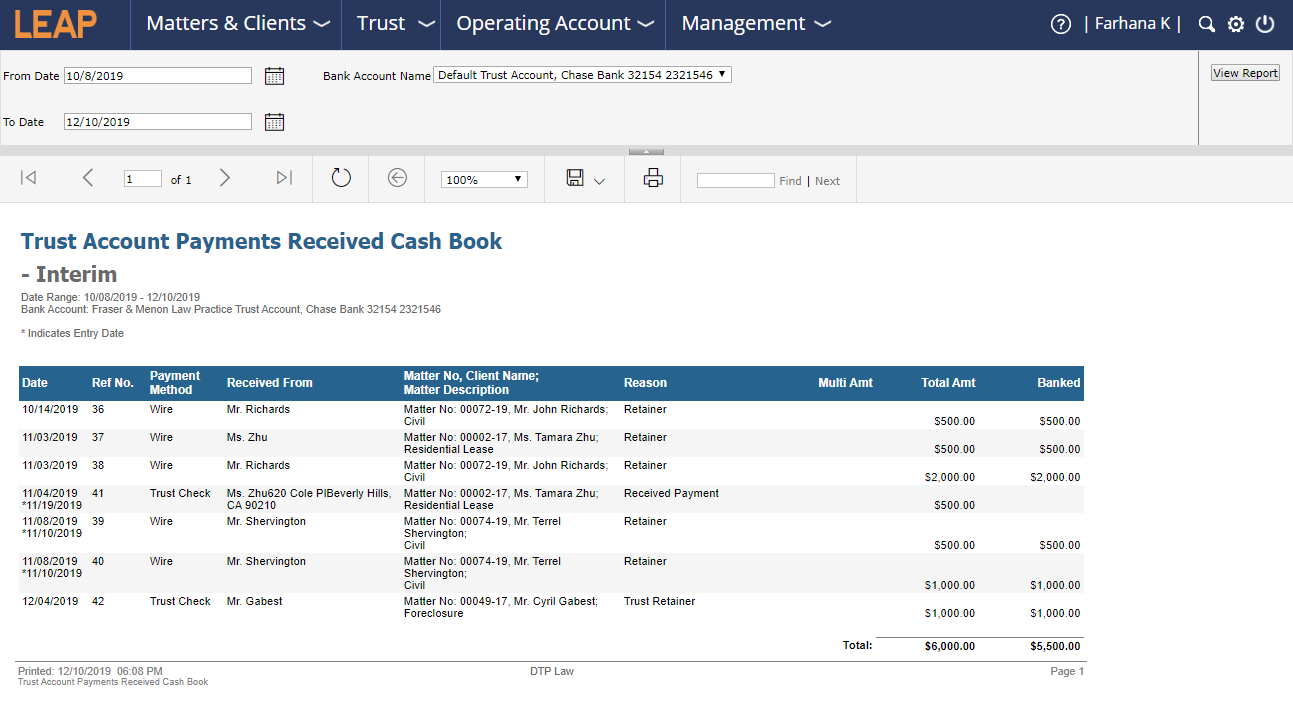The height and width of the screenshot is (707, 1293).
Task: Click the search magnifier icon
Action: pyautogui.click(x=1206, y=23)
